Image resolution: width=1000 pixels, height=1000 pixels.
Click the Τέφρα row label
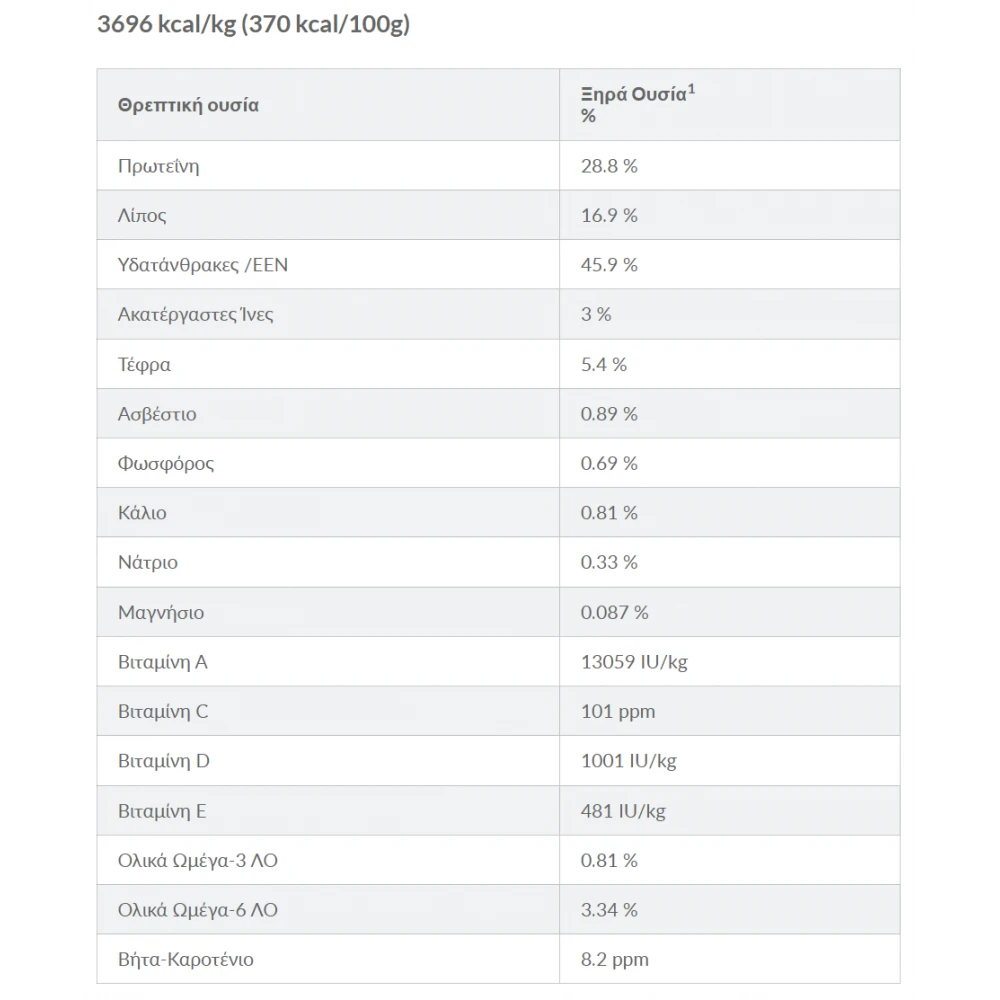(x=144, y=364)
